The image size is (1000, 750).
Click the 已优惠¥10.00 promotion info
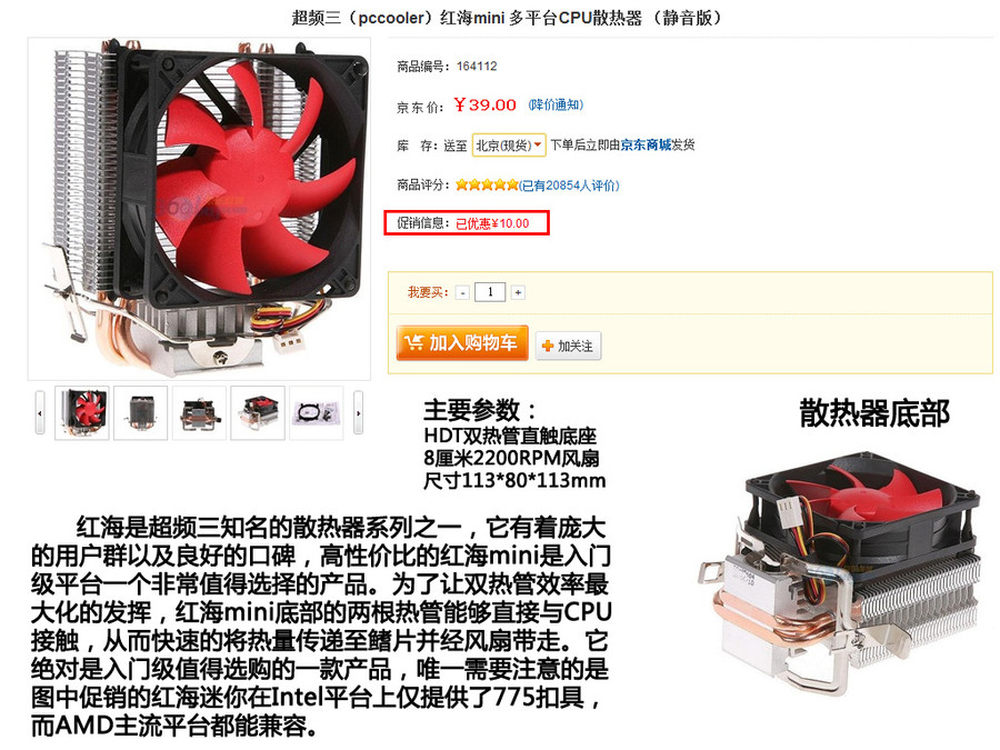click(492, 224)
